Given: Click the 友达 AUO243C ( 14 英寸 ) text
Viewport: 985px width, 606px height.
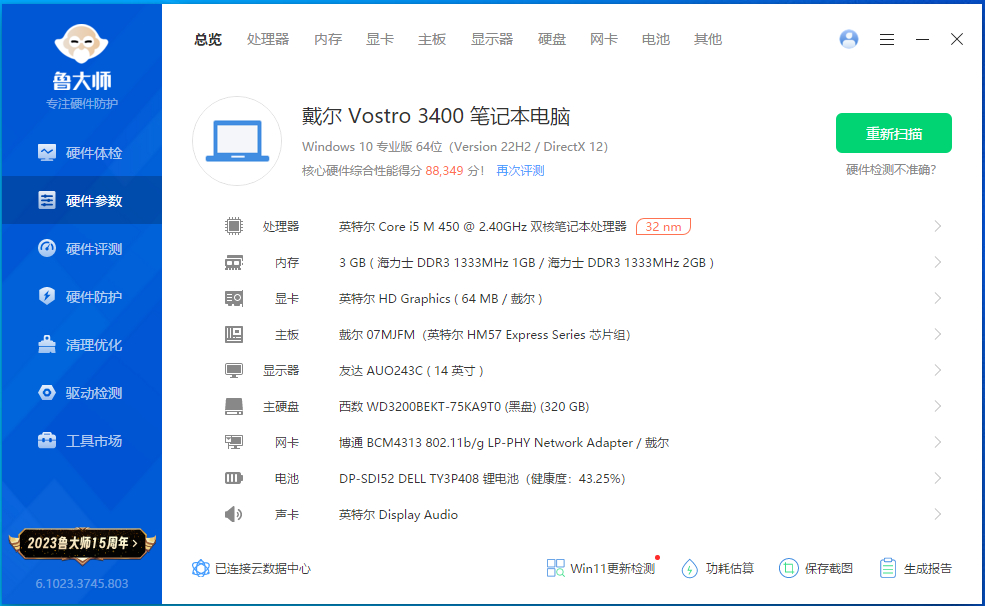Looking at the screenshot, I should click(x=411, y=371).
